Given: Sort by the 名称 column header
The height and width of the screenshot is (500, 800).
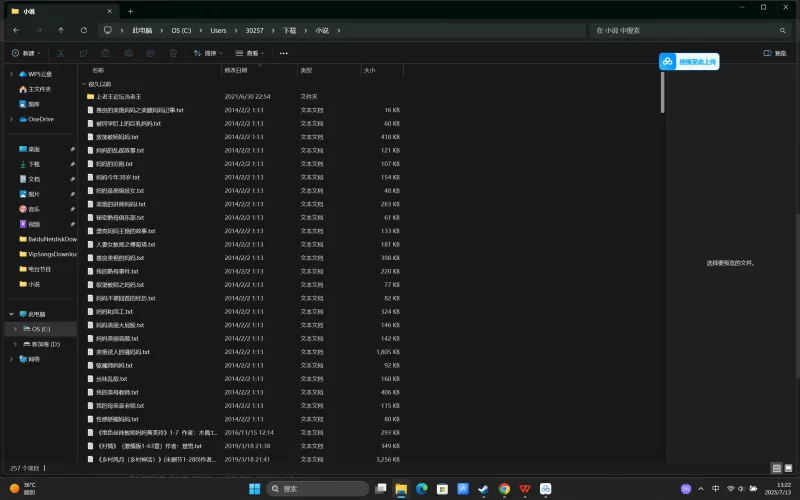Looking at the screenshot, I should (98, 70).
